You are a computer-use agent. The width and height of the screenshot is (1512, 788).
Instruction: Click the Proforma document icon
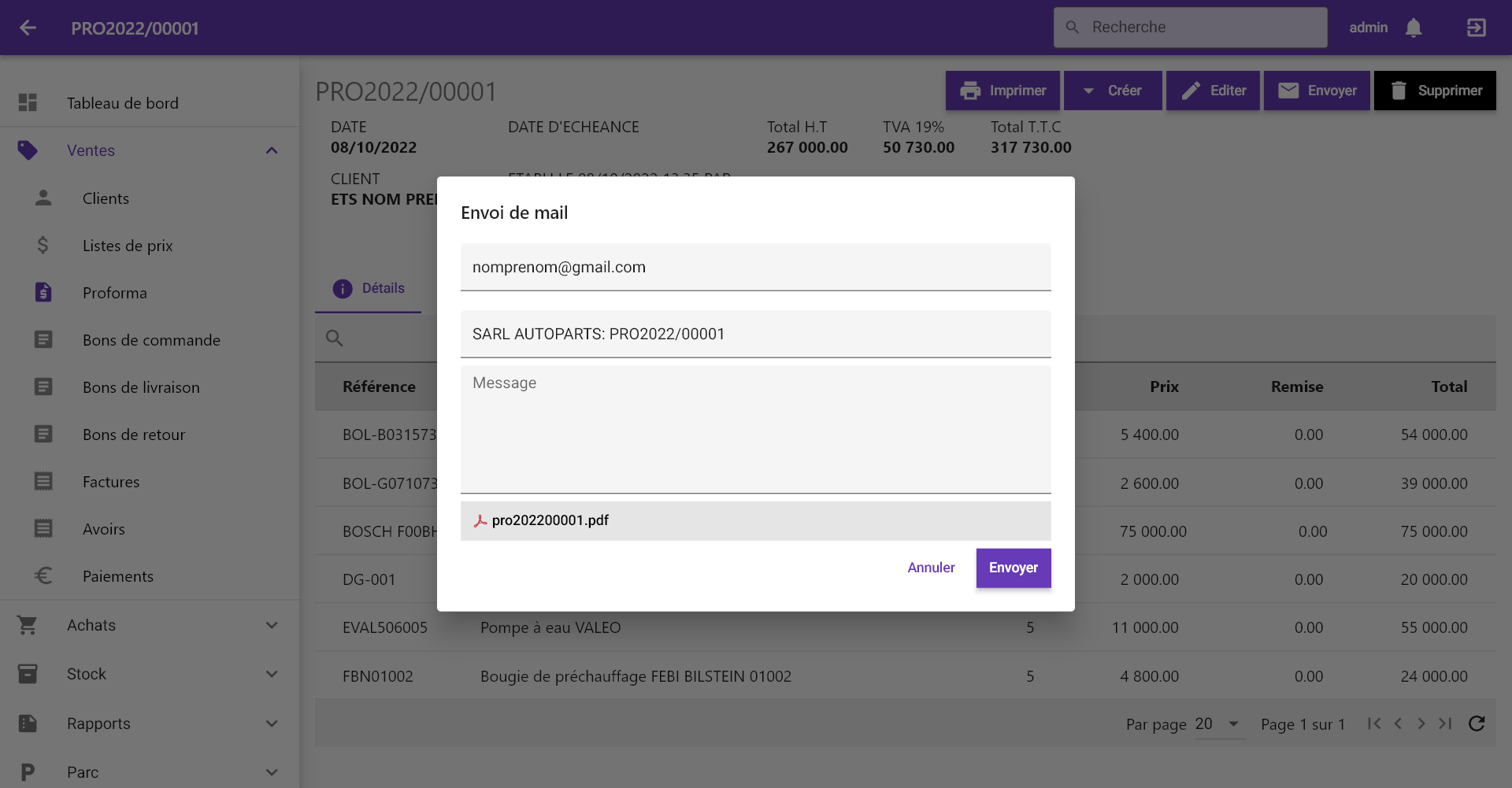click(x=43, y=293)
